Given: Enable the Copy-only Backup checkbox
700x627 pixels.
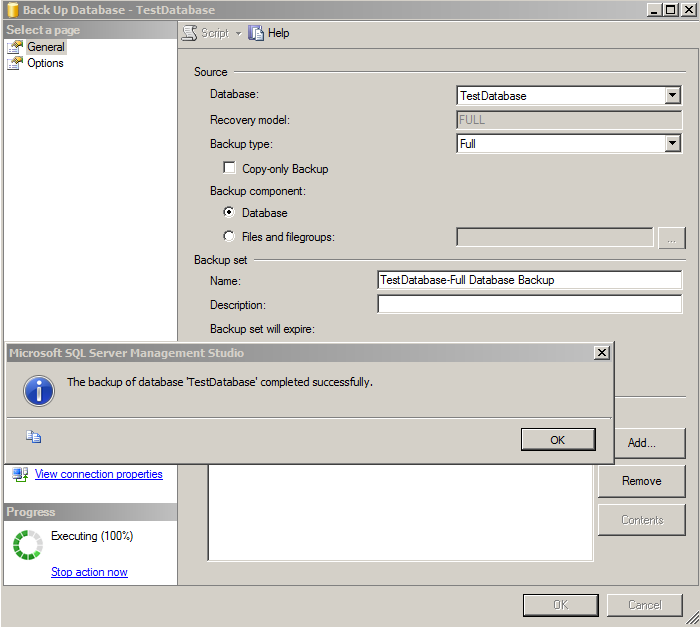Looking at the screenshot, I should pos(230,169).
